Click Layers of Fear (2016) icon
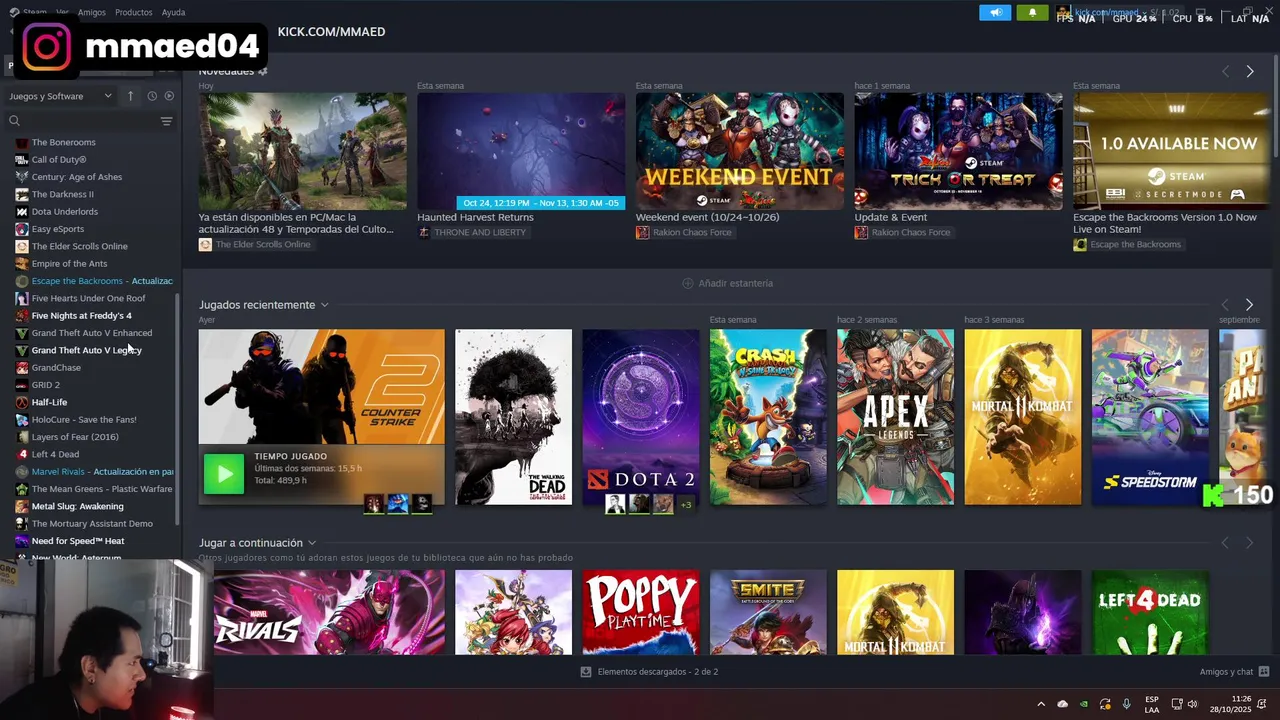1280x720 pixels. tap(22, 437)
